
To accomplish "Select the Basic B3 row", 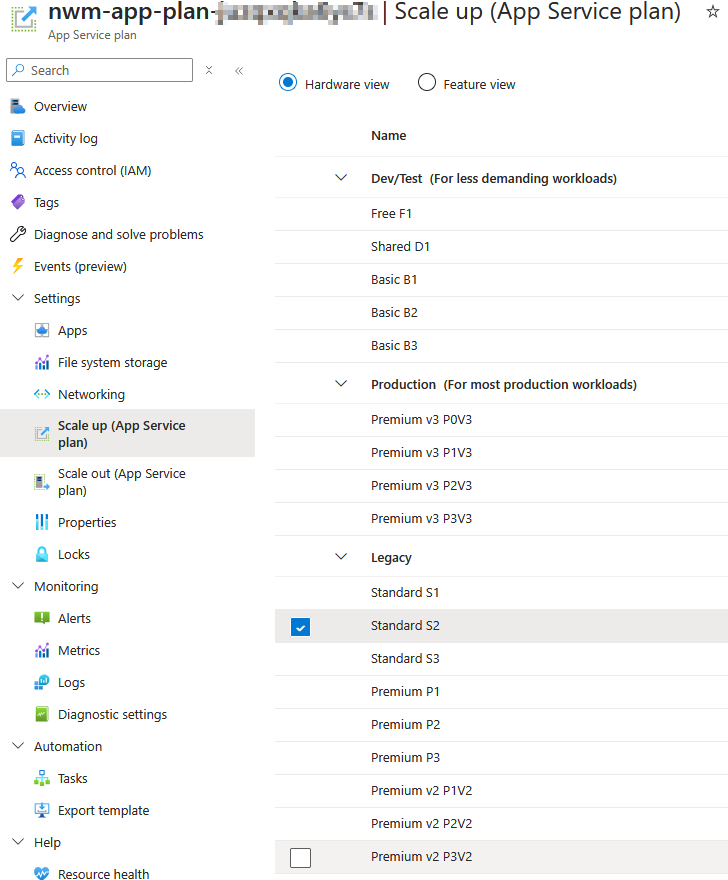I will tap(501, 346).
